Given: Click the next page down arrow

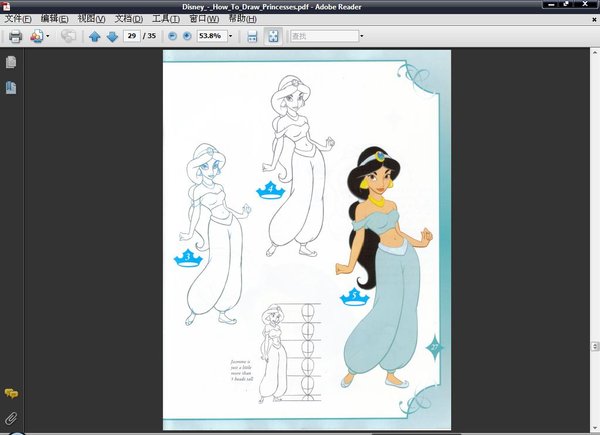Looking at the screenshot, I should [x=112, y=37].
